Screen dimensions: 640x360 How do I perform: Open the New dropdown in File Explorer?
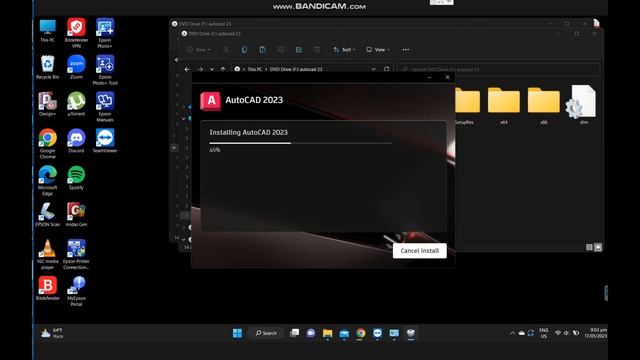tap(199, 50)
